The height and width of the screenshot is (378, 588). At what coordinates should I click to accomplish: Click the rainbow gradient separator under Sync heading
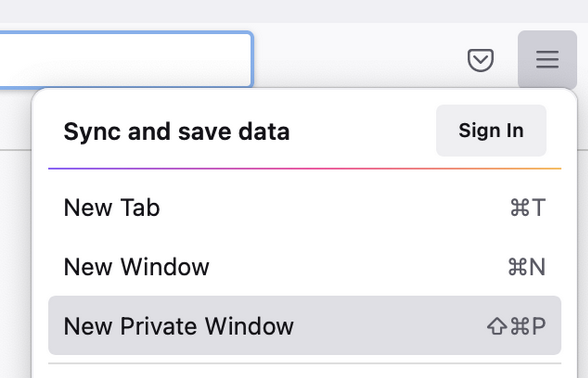(304, 169)
